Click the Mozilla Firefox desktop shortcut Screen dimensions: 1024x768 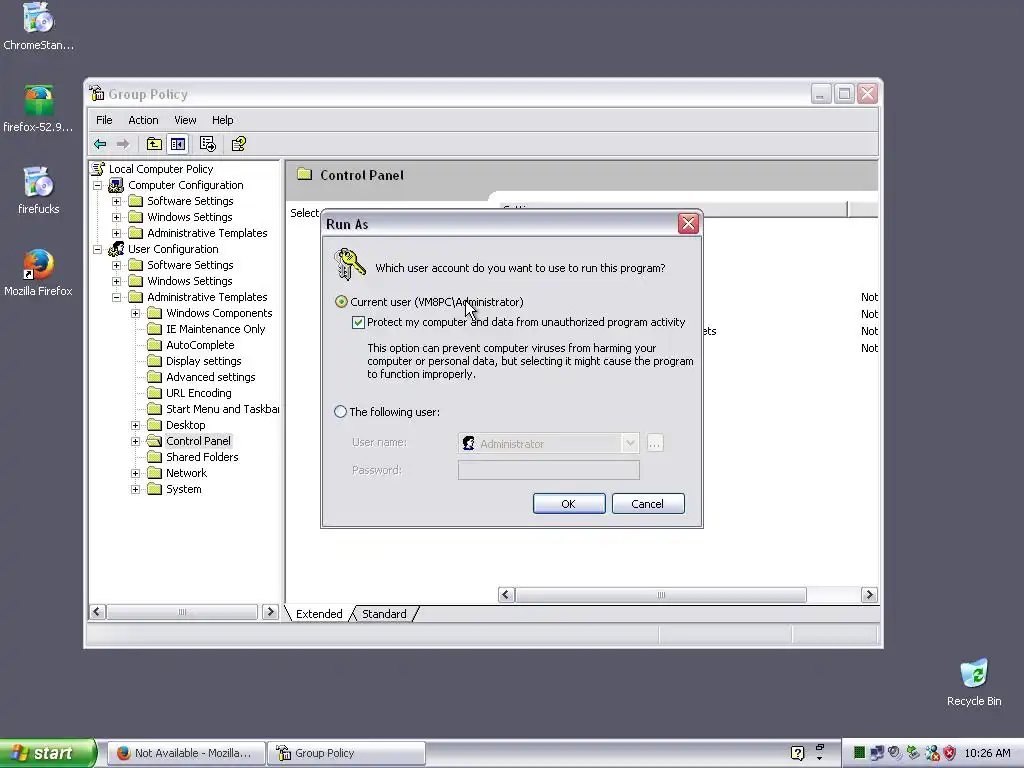coord(39,264)
